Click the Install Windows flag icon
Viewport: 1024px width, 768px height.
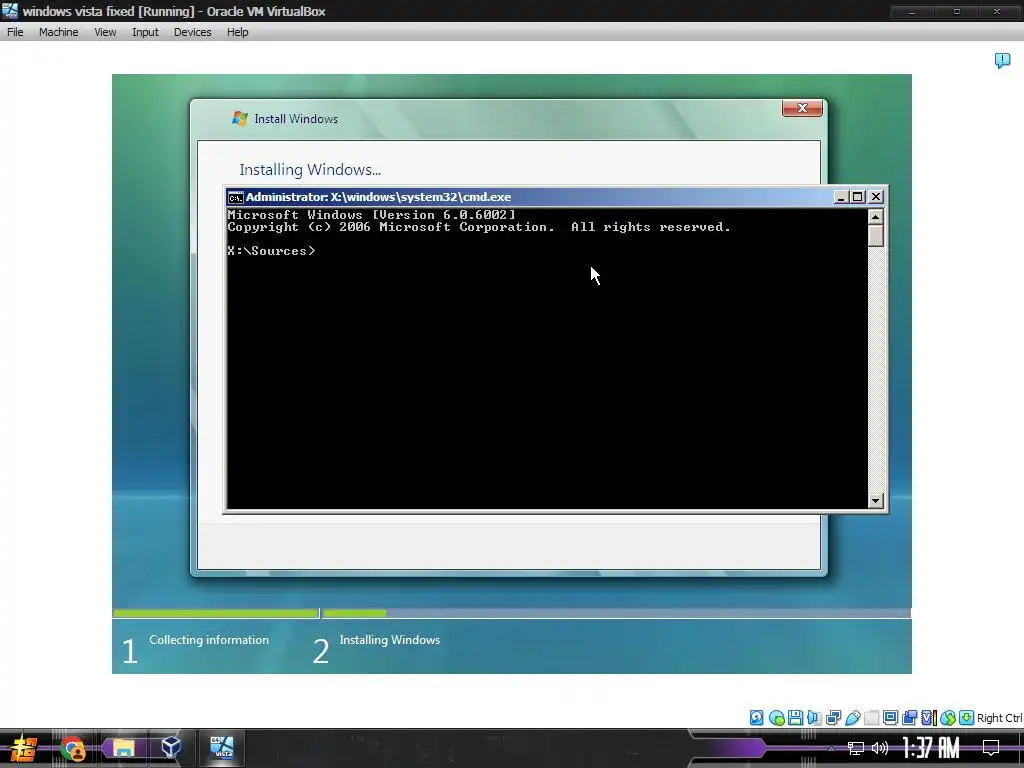(240, 118)
